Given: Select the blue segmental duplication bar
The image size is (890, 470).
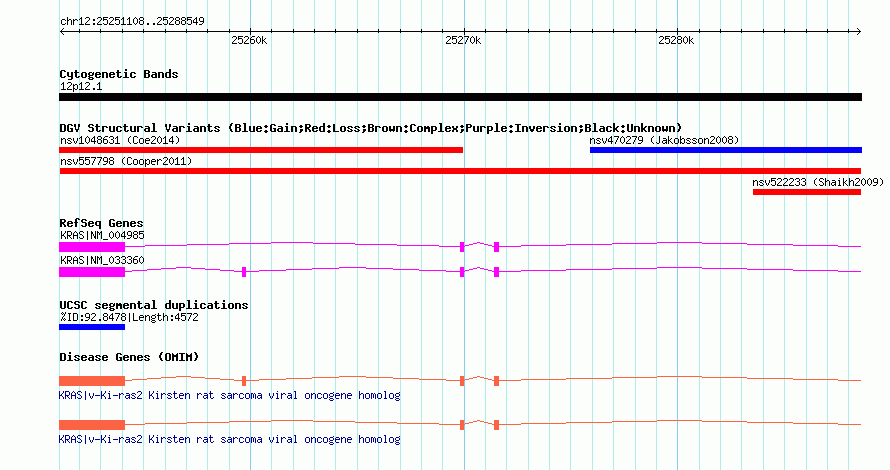Looking at the screenshot, I should tap(92, 327).
